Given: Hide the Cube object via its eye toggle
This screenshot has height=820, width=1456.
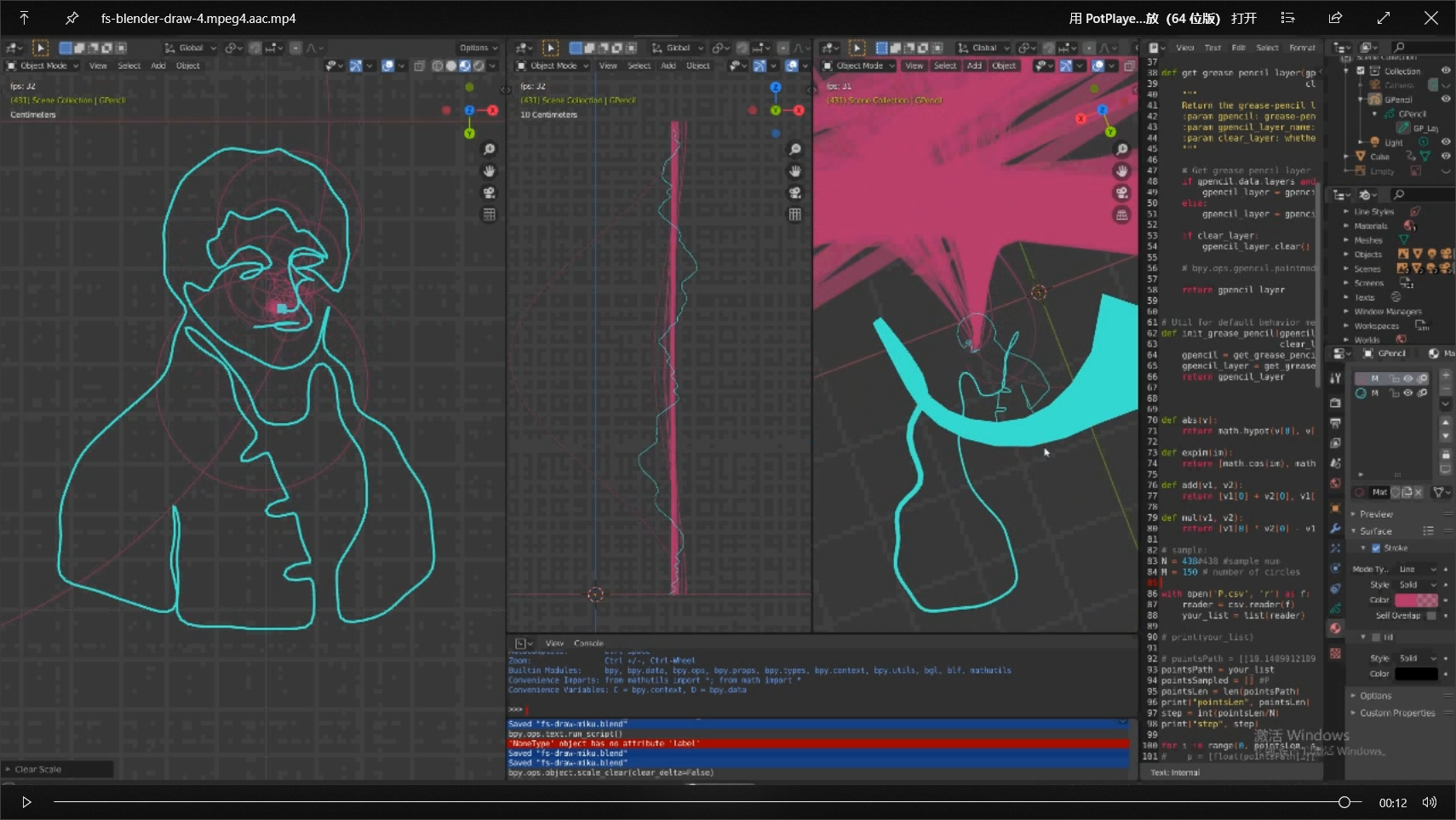Looking at the screenshot, I should click(1446, 155).
